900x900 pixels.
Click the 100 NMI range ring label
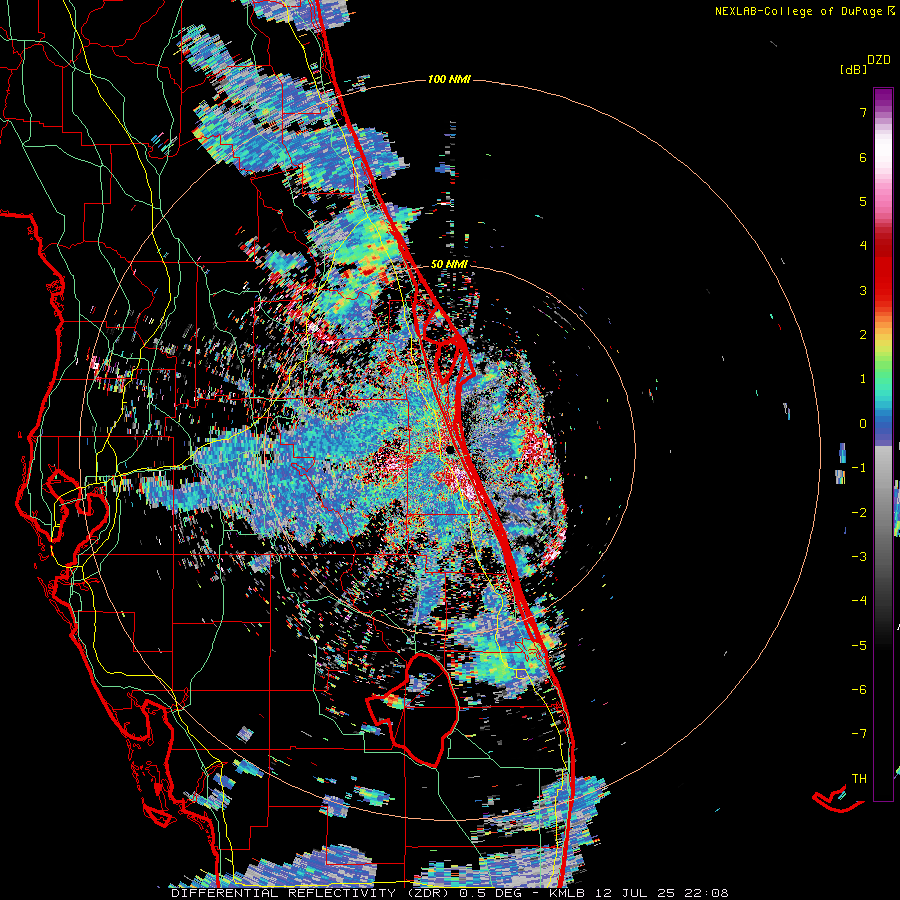point(449,79)
